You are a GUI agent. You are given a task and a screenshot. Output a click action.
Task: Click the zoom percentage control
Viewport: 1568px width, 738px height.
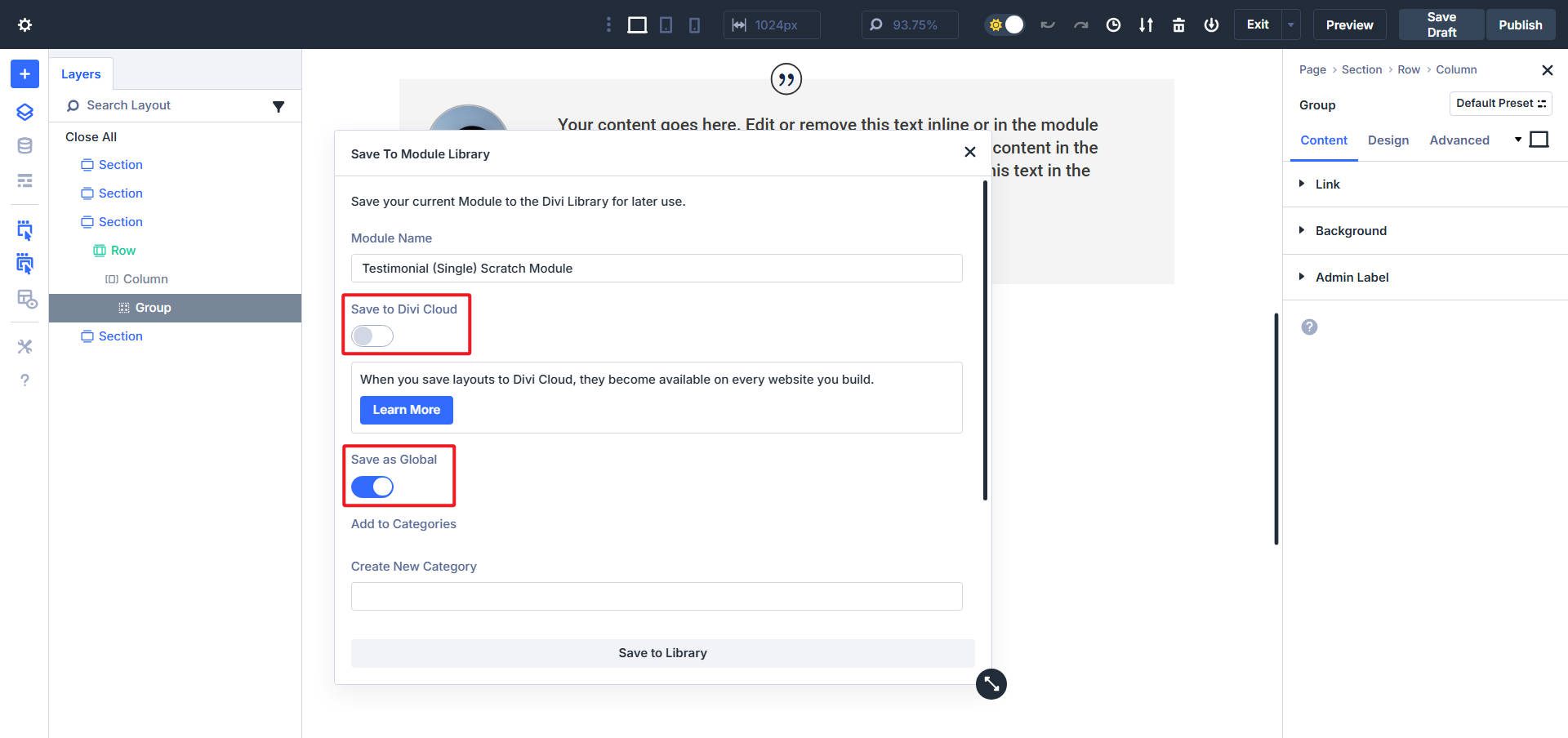(x=908, y=24)
